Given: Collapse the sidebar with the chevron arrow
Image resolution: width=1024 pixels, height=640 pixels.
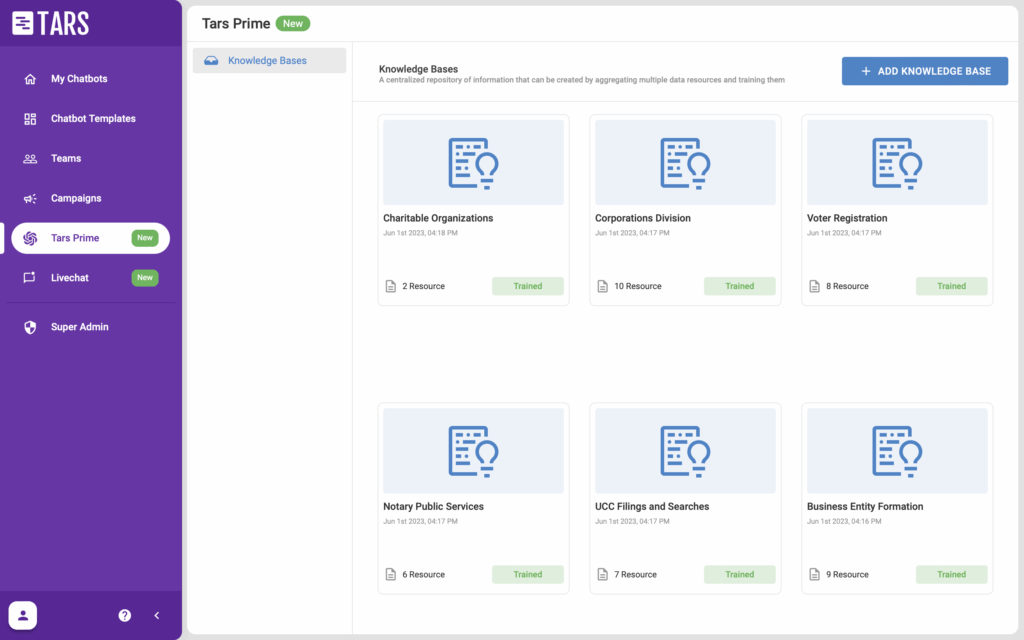Looking at the screenshot, I should (157, 615).
